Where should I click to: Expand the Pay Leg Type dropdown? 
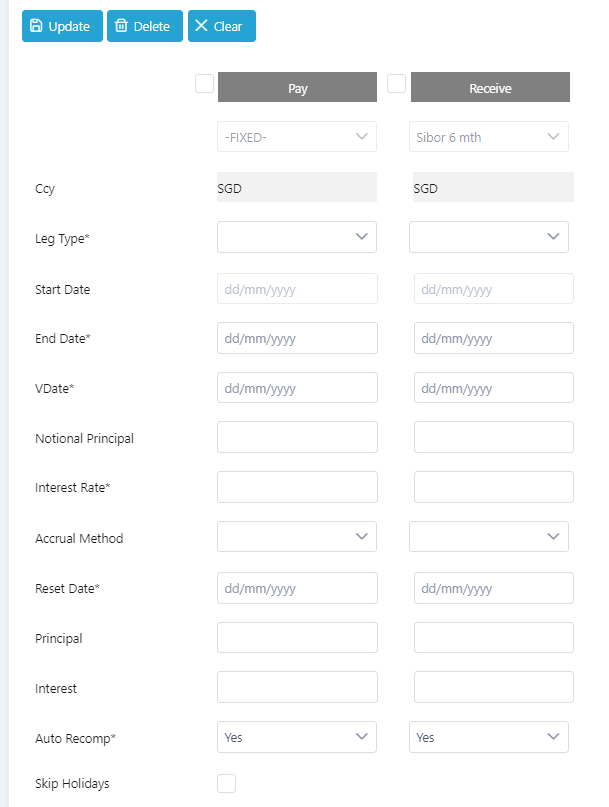297,237
